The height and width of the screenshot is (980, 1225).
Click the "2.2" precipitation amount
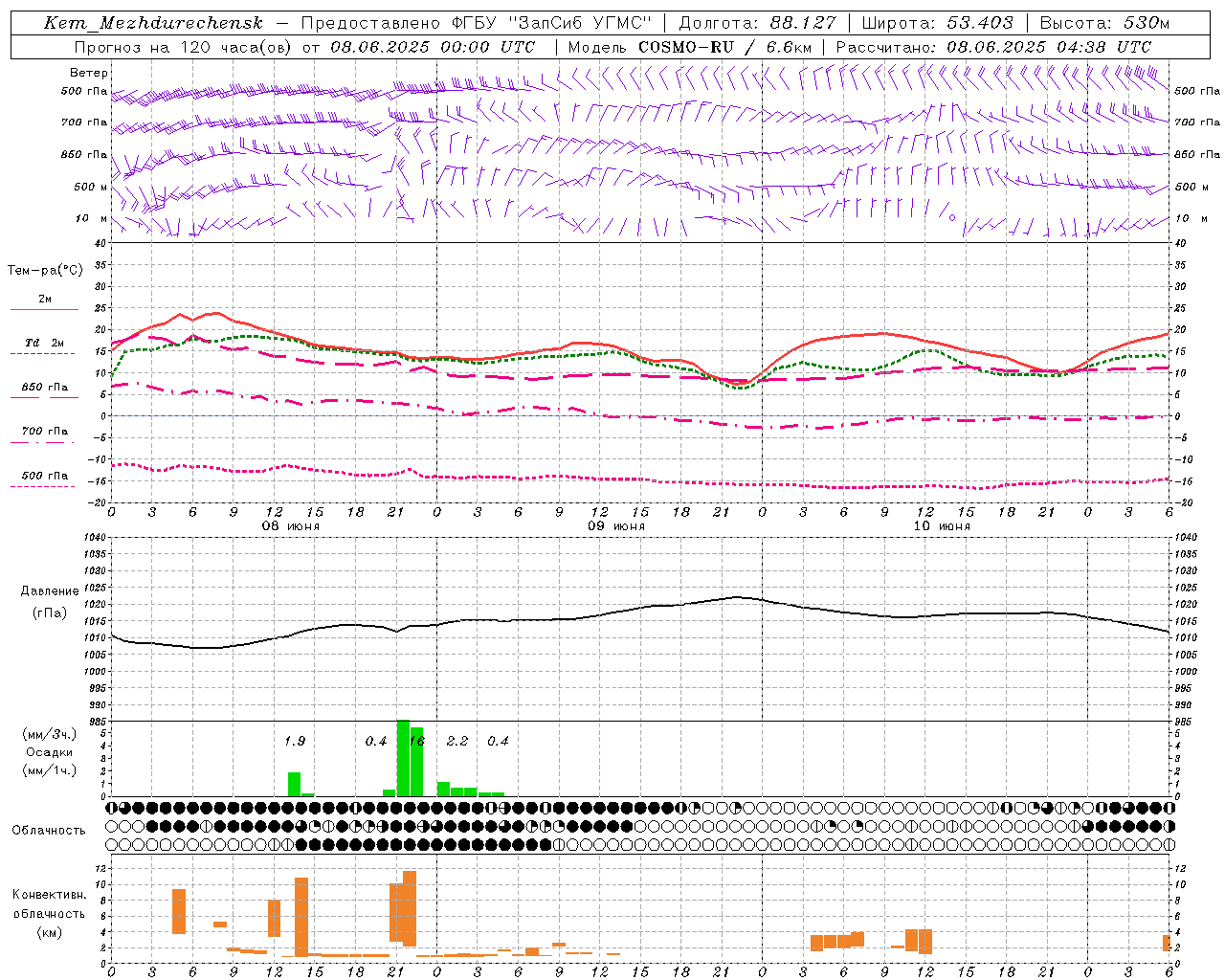point(457,741)
